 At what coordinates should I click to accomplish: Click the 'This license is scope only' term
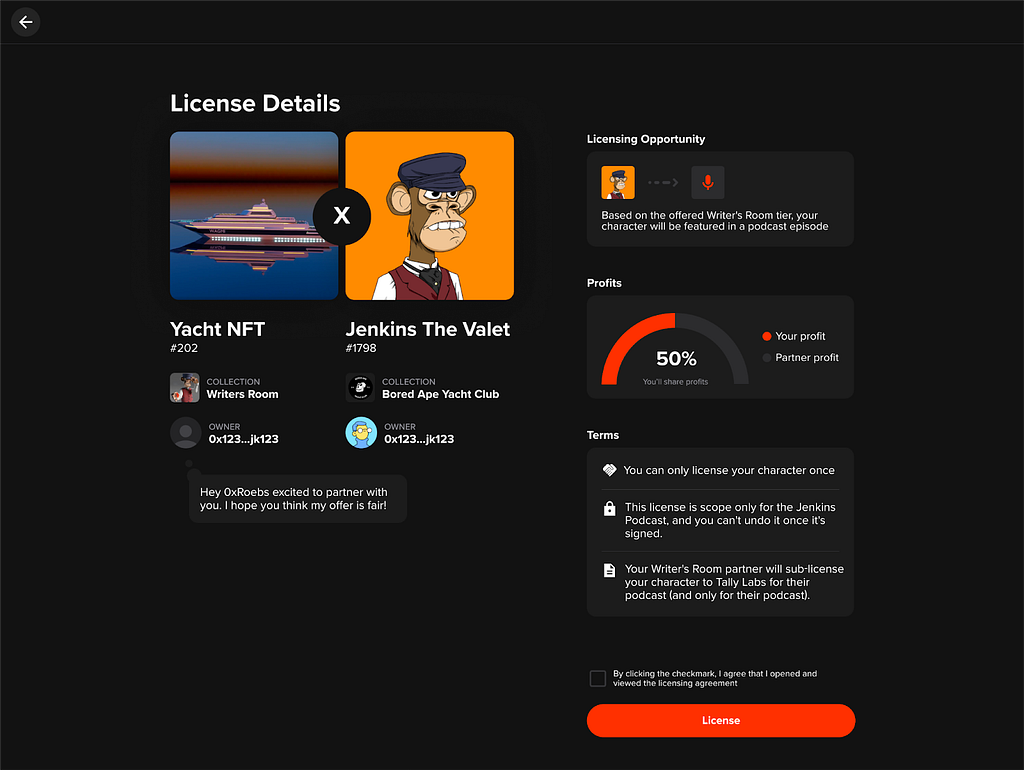[x=730, y=521]
